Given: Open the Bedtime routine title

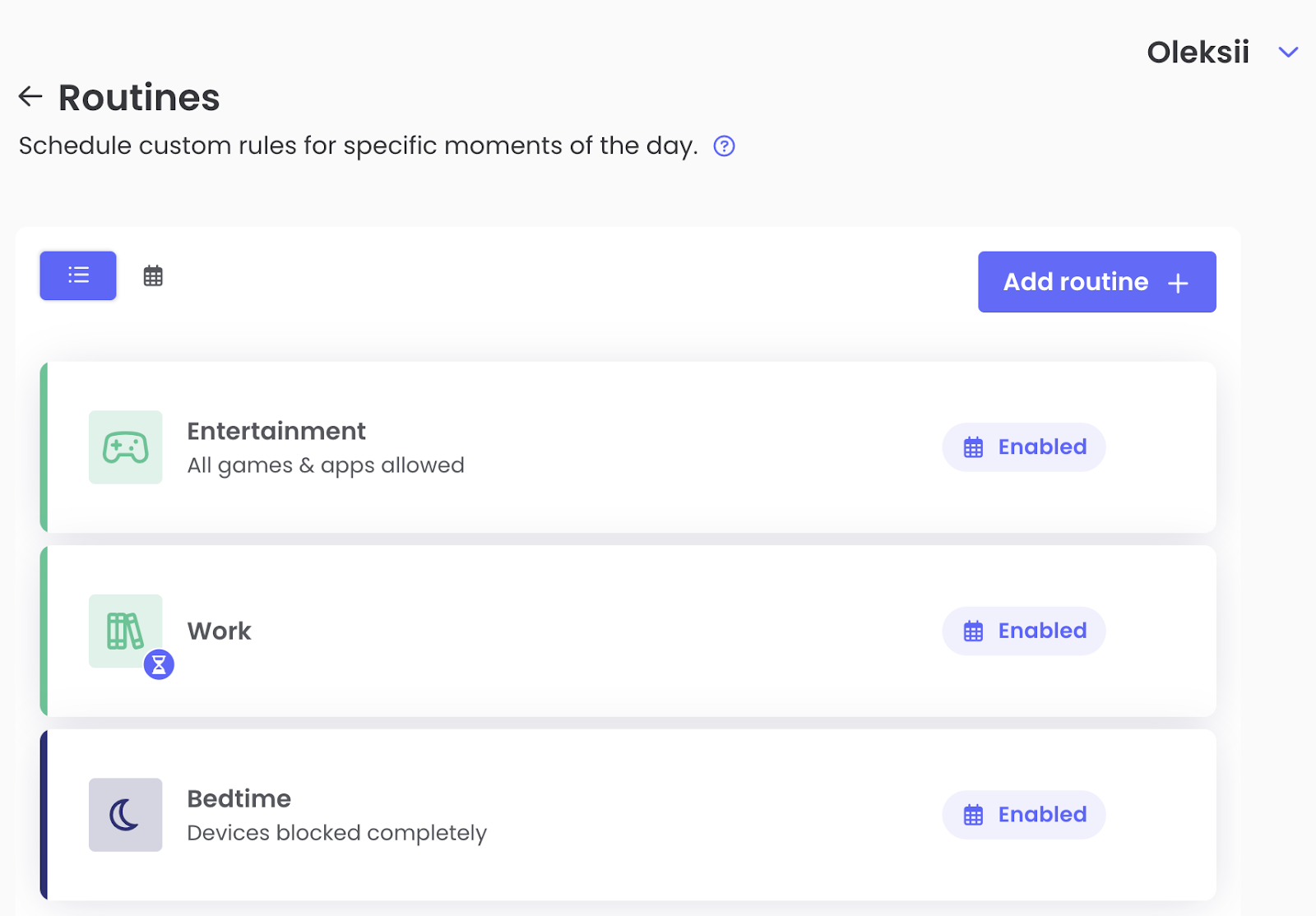Looking at the screenshot, I should click(x=239, y=798).
